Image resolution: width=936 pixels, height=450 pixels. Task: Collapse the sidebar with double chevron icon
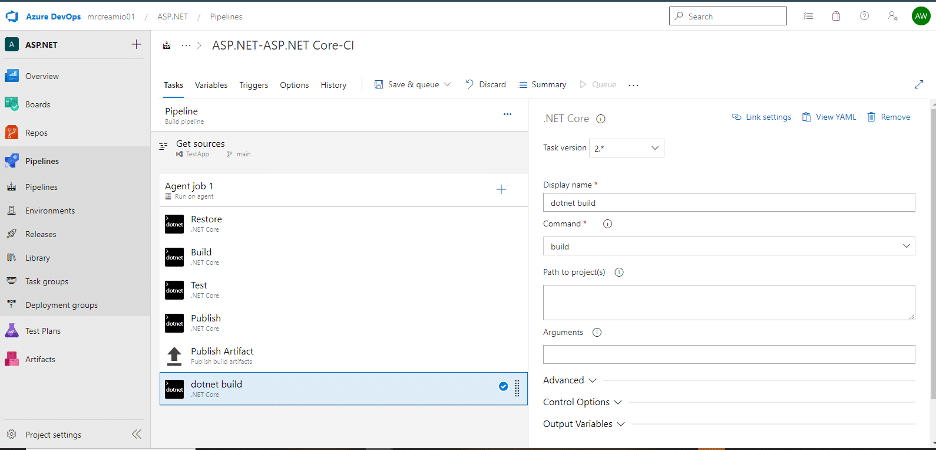click(137, 434)
